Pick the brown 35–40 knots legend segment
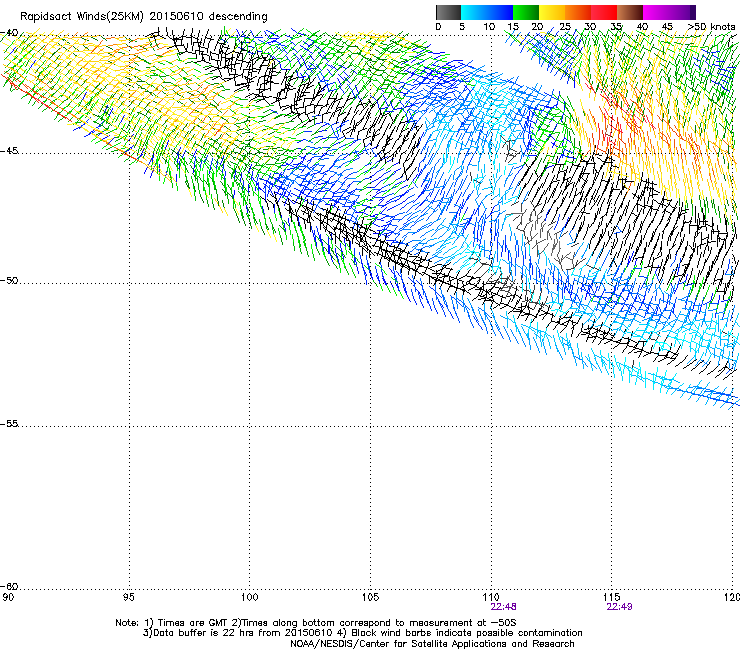 coord(630,12)
